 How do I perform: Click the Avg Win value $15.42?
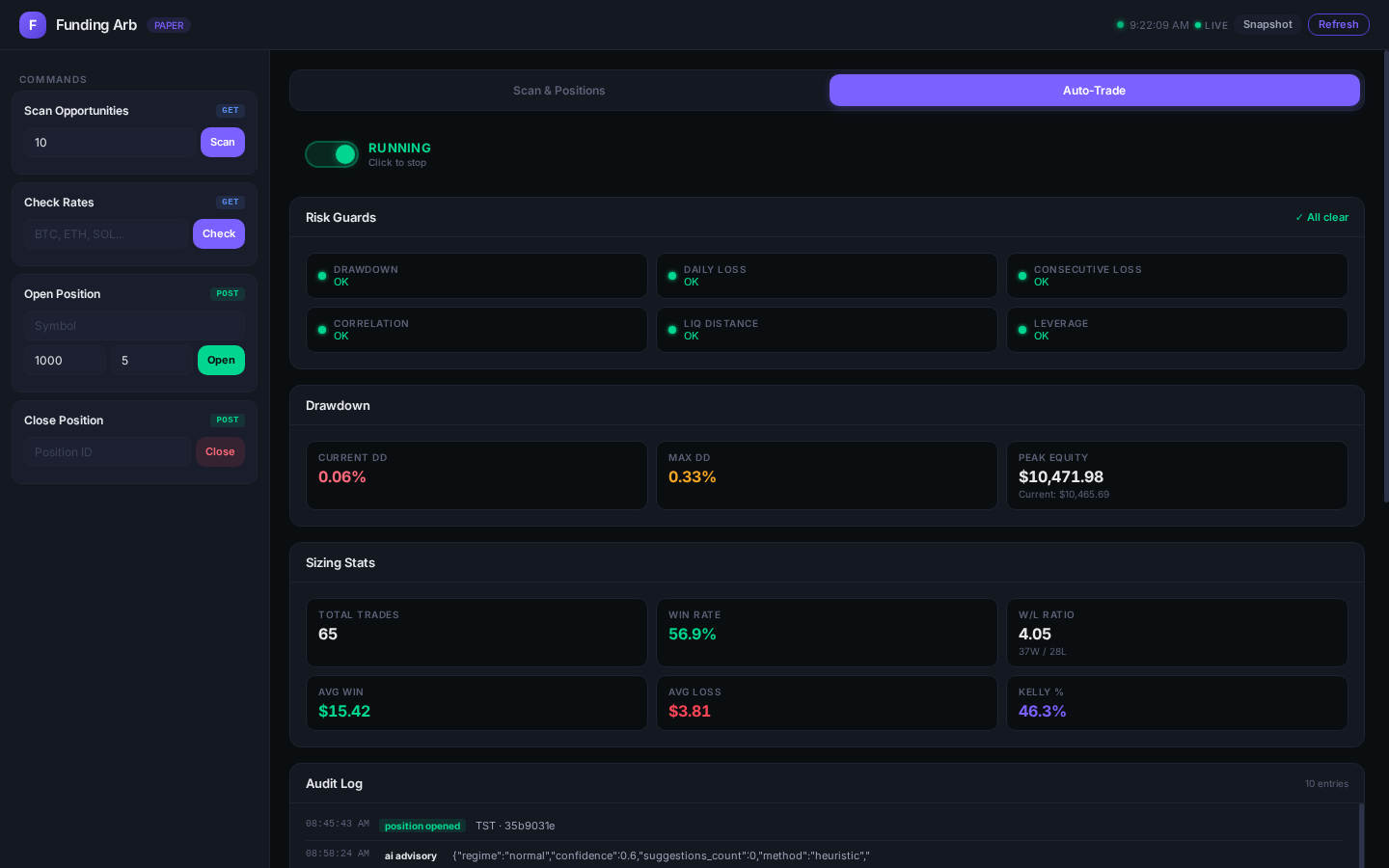(x=344, y=712)
